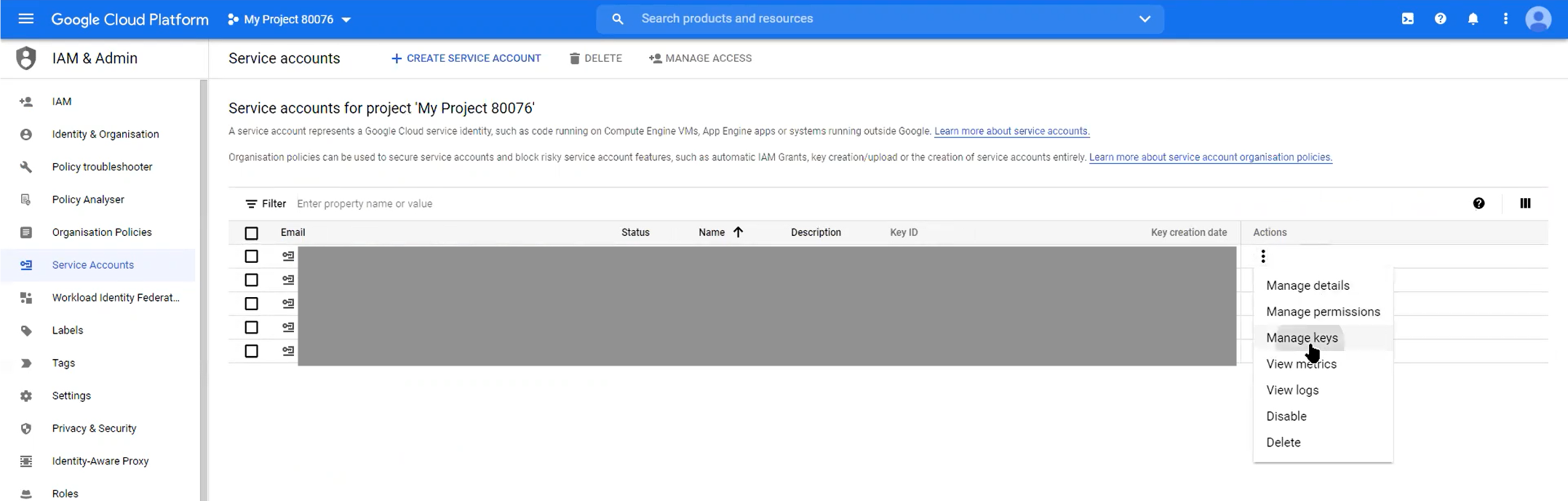1568x501 pixels.
Task: Open the help question mark icon in top bar
Action: click(1440, 19)
